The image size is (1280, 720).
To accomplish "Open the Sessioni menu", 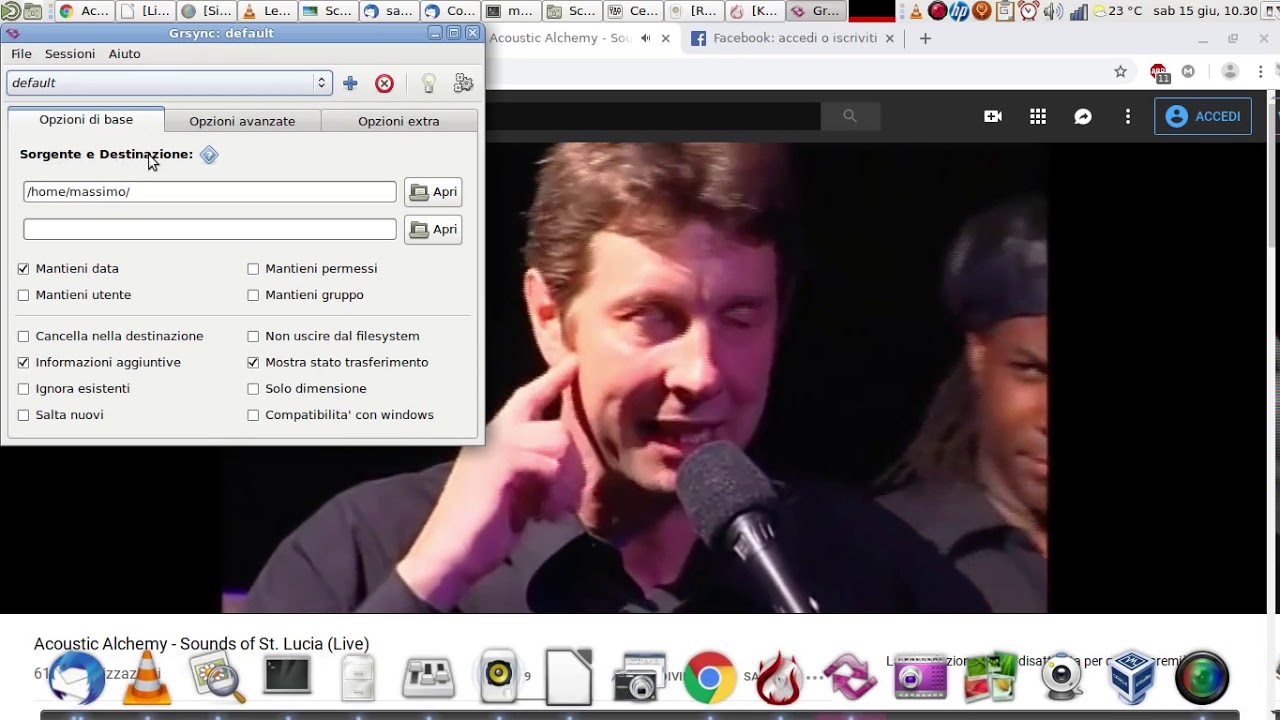I will click(70, 54).
